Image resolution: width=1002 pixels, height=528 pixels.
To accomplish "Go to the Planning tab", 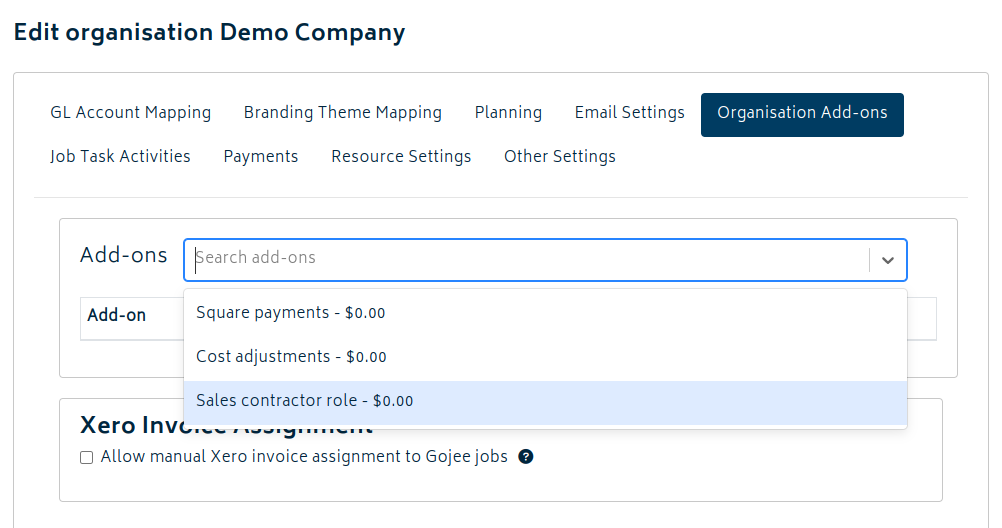I will [x=508, y=113].
